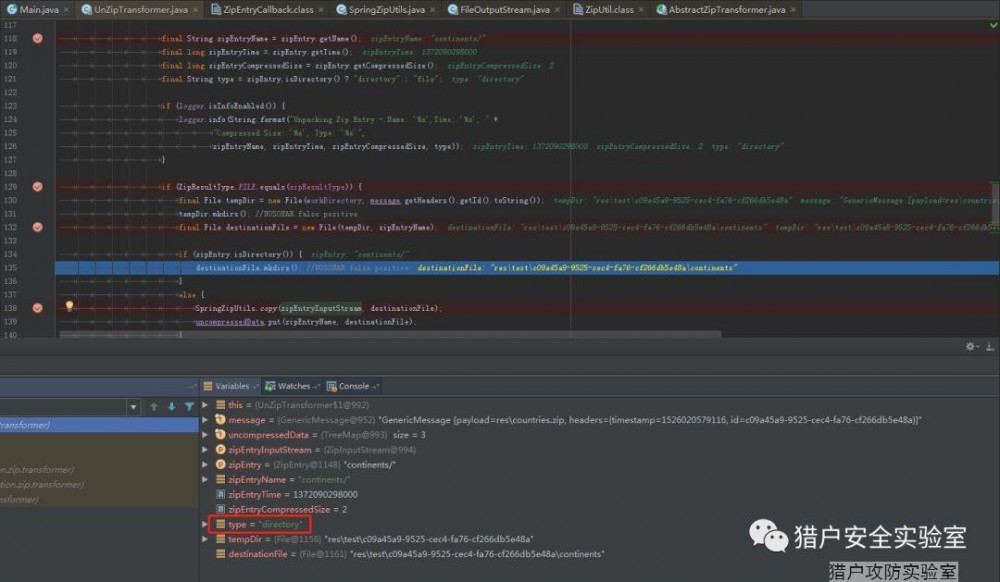Click the Console tab's console icon
This screenshot has height=582, width=1000.
(x=334, y=385)
